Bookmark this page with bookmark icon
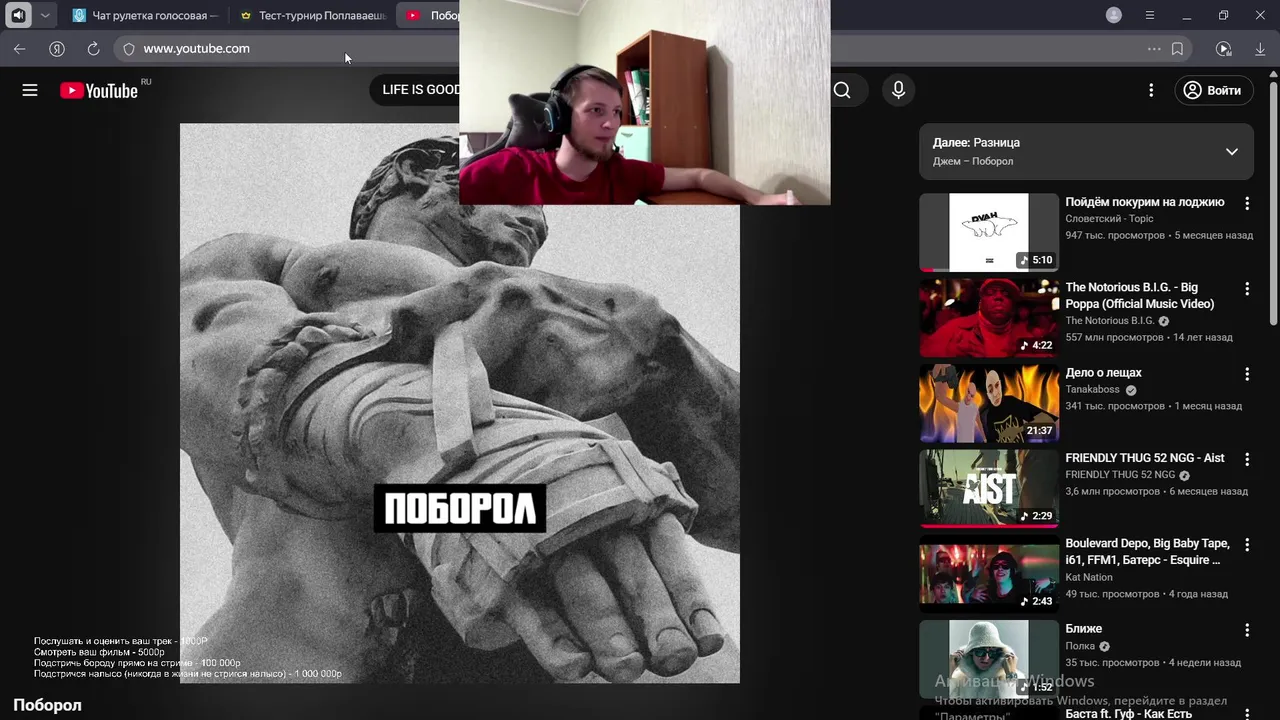 [1177, 48]
